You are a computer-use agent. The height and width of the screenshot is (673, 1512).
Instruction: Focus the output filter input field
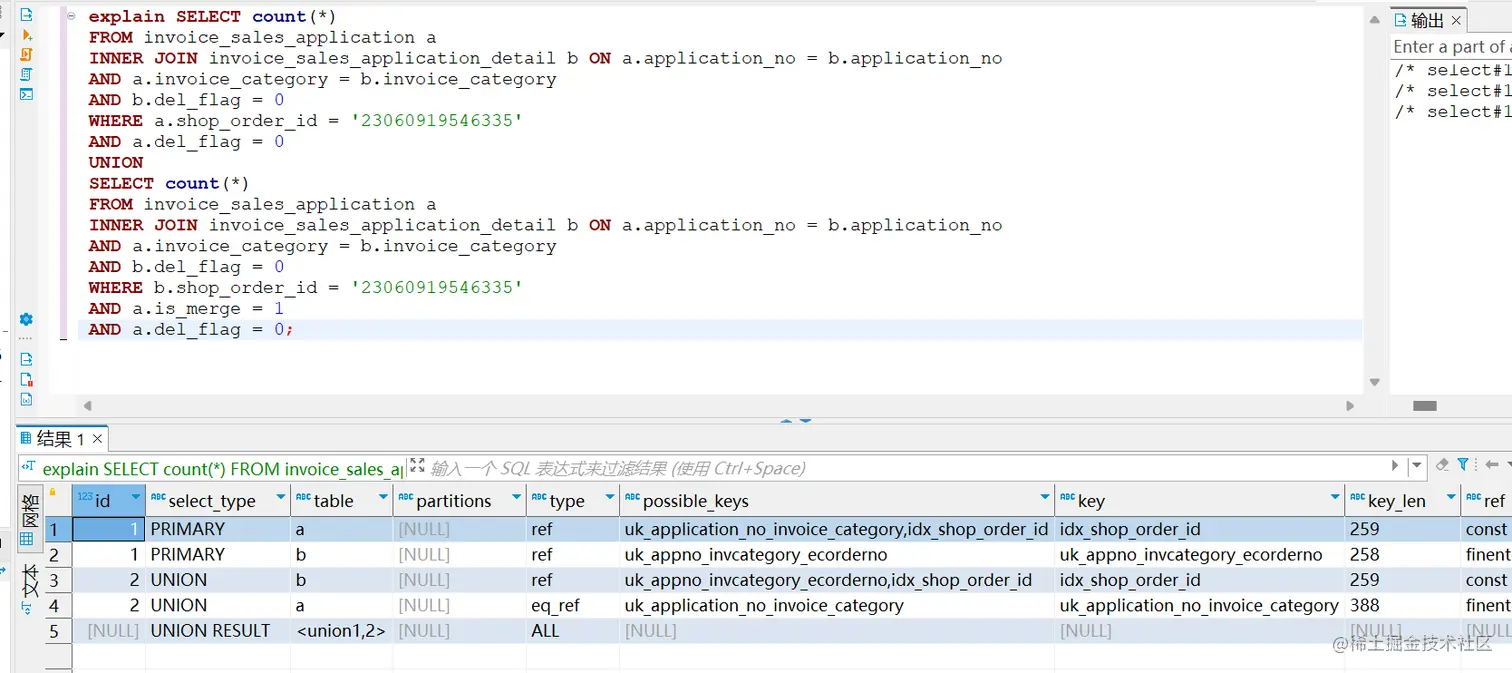[1452, 47]
